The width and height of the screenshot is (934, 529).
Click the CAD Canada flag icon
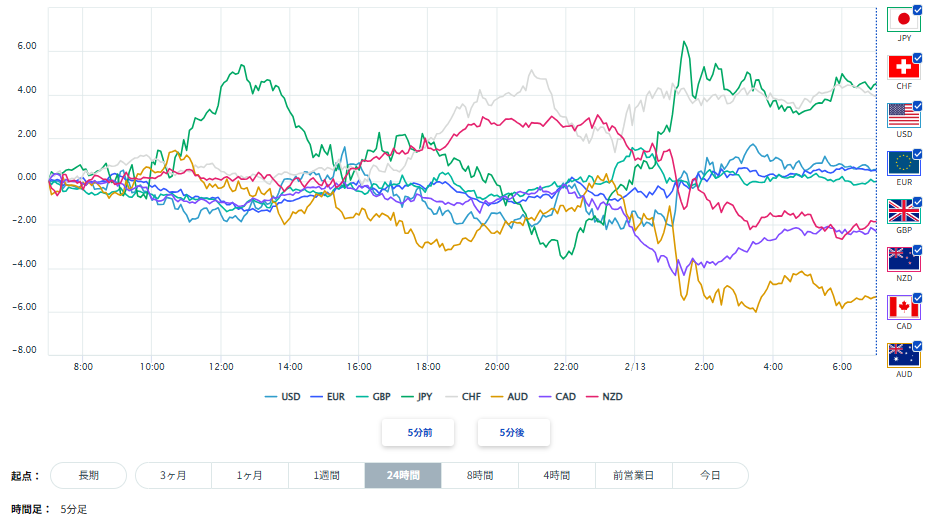click(903, 307)
